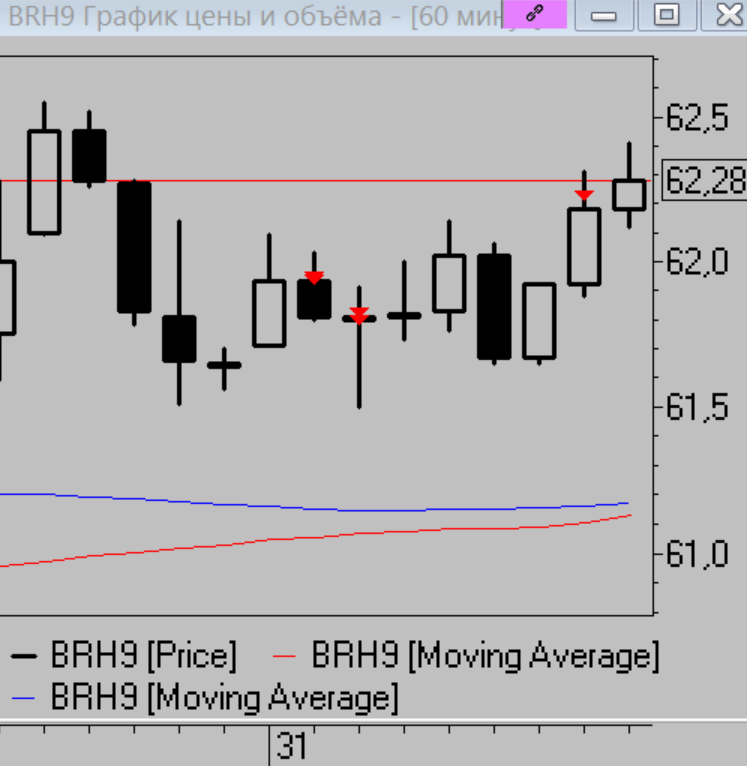
Task: Click the black Price icon in the legend
Action: [25, 657]
